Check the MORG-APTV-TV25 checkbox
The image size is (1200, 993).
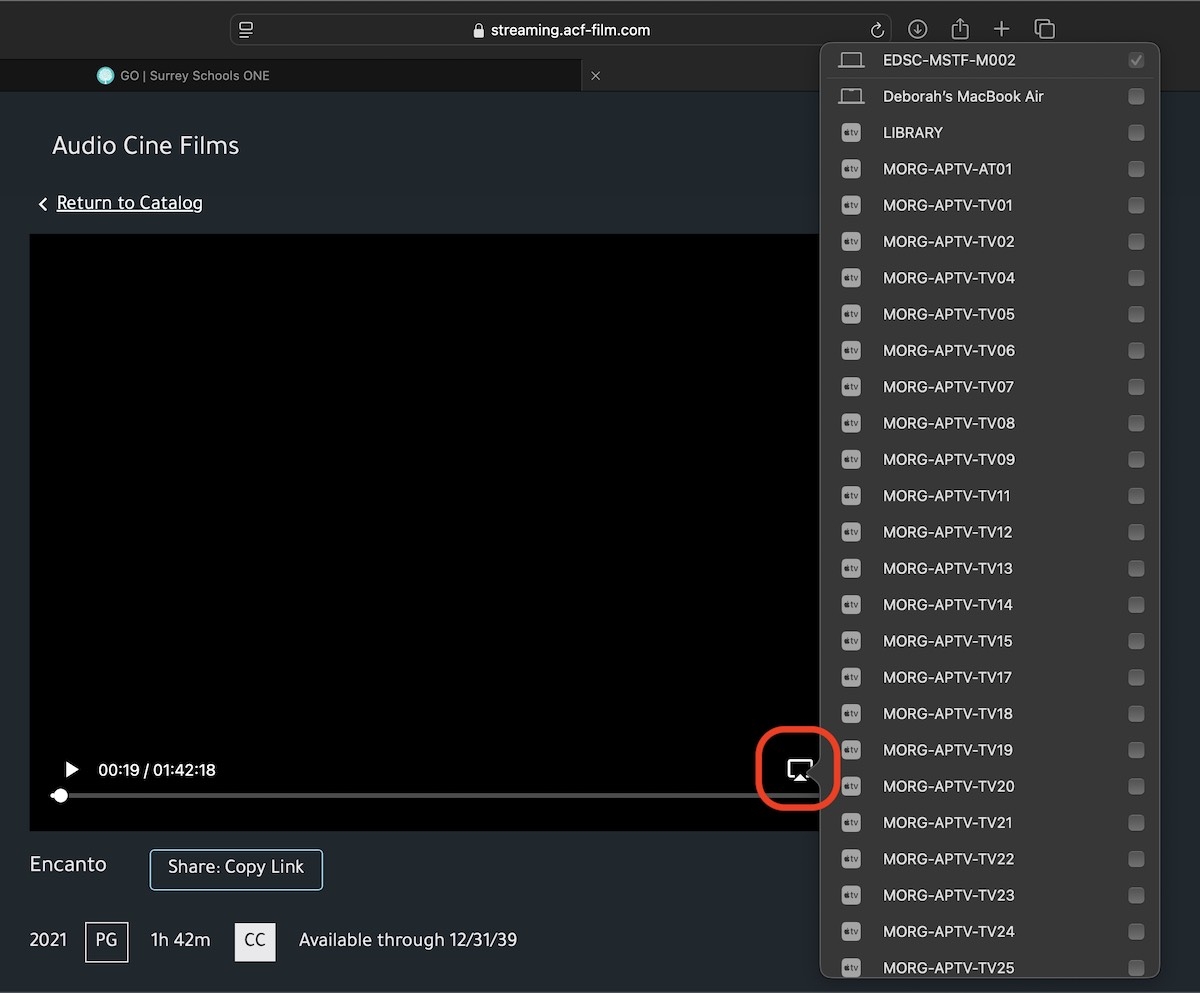(x=1136, y=968)
